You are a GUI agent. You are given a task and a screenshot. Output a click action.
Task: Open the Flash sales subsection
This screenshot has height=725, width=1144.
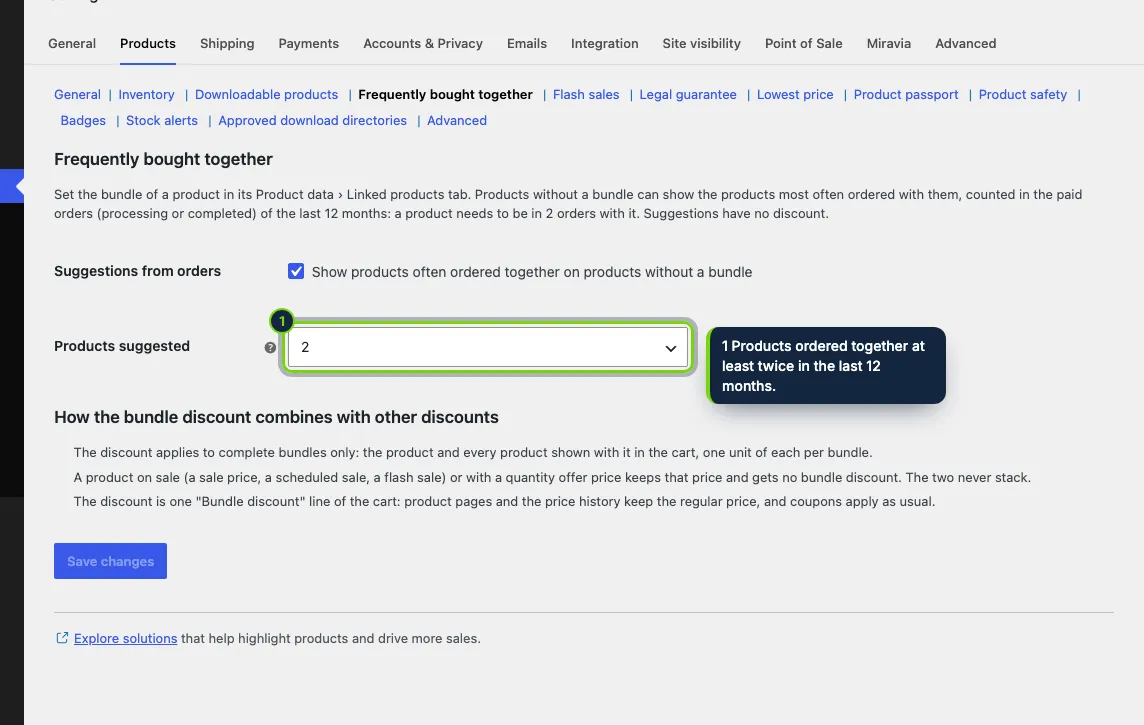click(586, 95)
